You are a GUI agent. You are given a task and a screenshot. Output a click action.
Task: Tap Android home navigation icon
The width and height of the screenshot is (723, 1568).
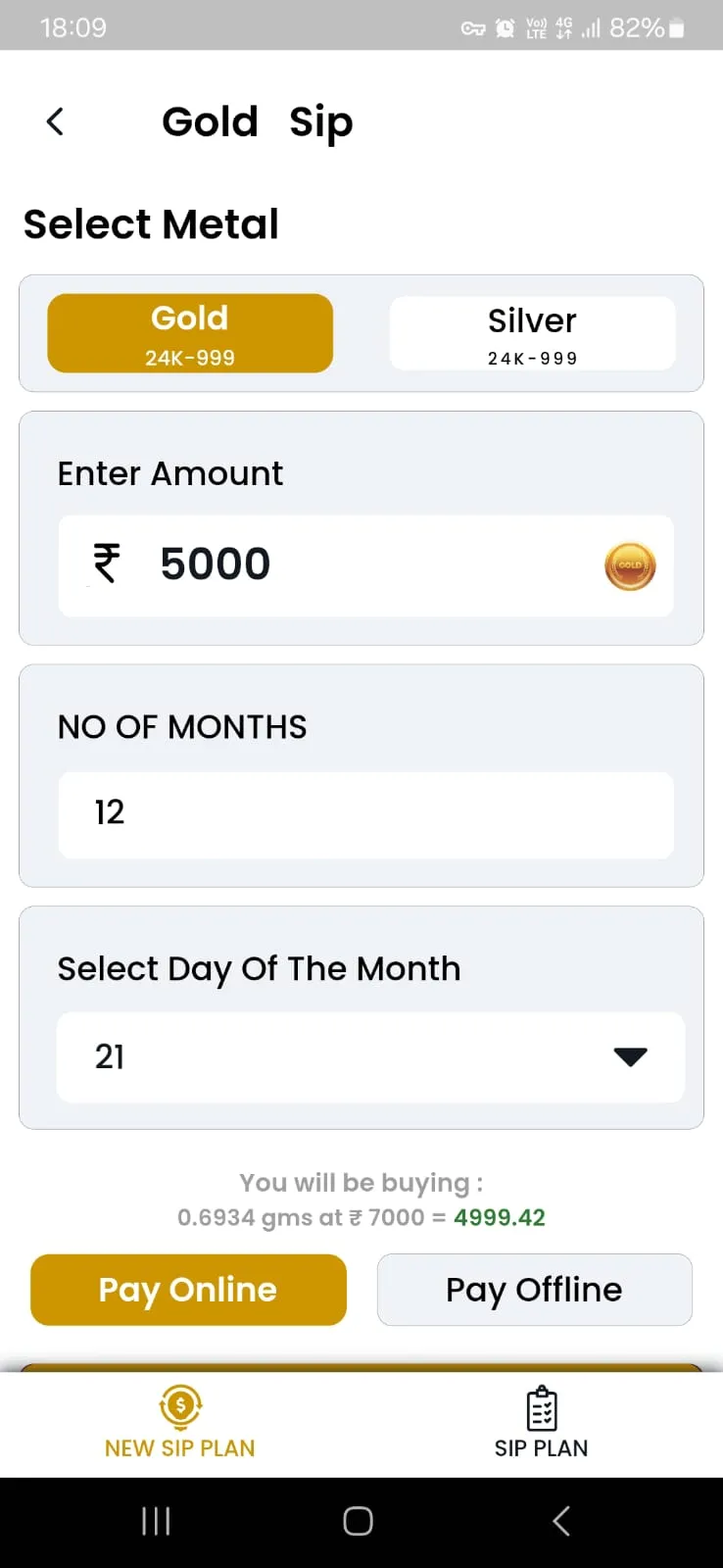358,1521
